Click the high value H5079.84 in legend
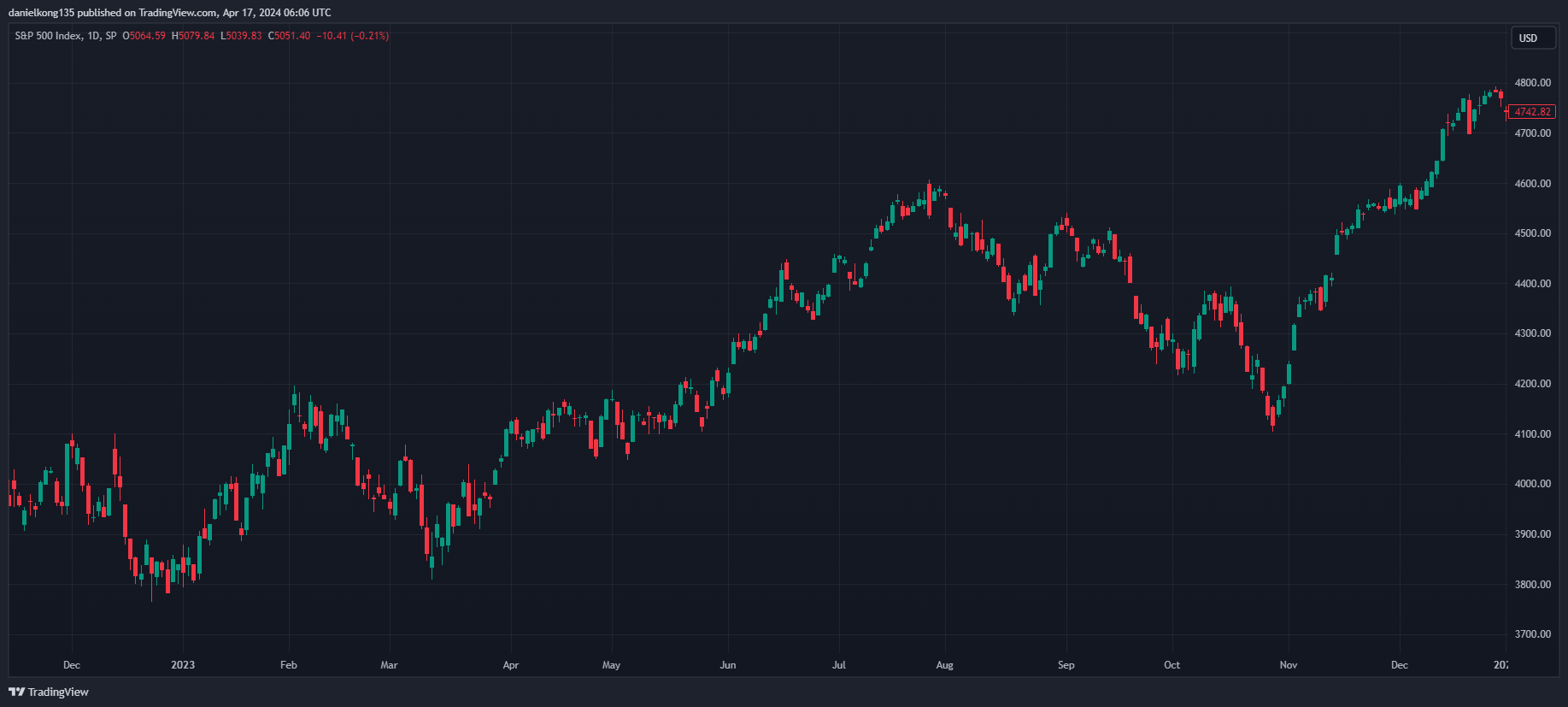 [x=193, y=36]
